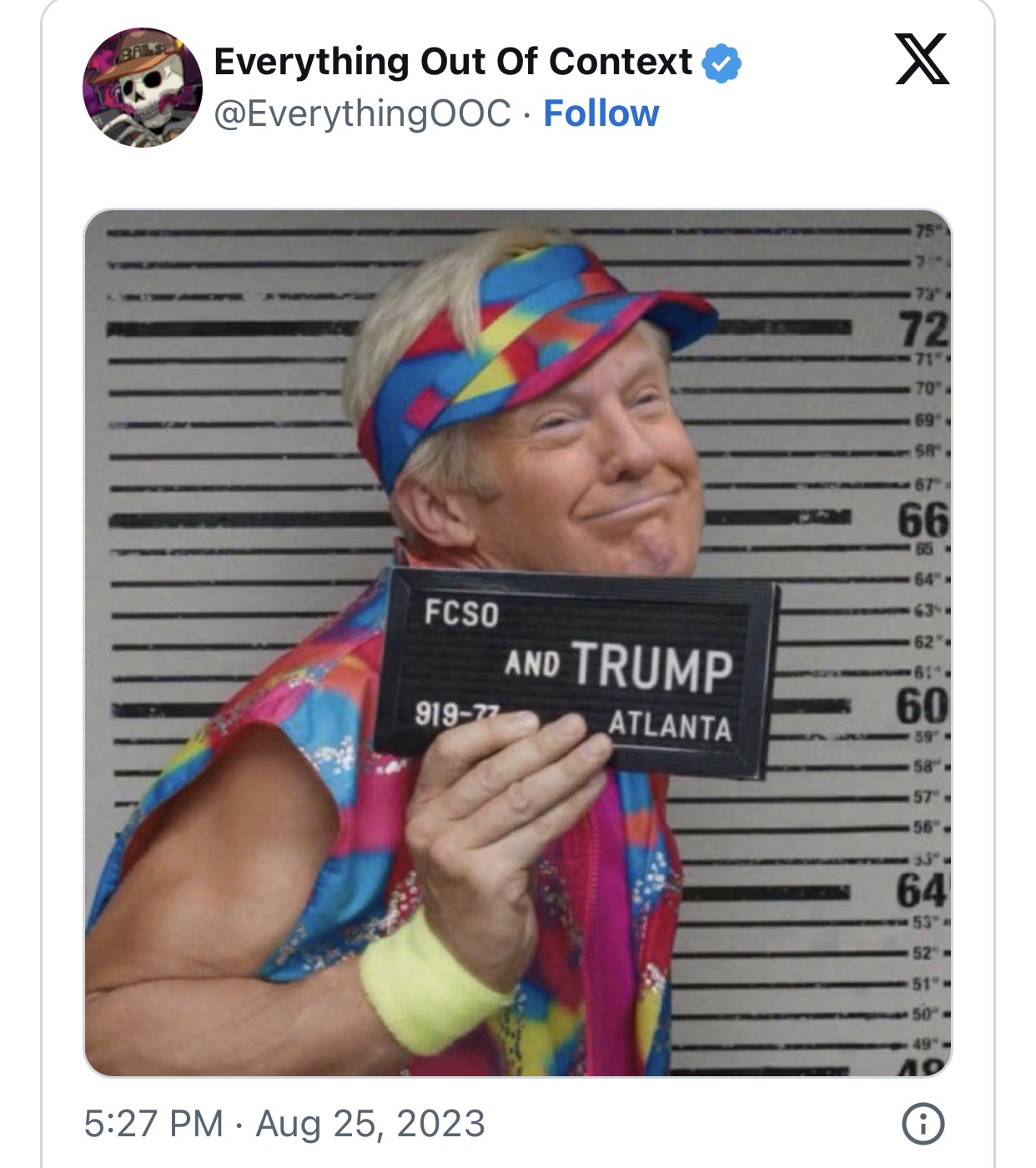Open the 5:27 PM Aug 25, 2023 timestamp
The width and height of the screenshot is (1036, 1168).
[284, 1123]
